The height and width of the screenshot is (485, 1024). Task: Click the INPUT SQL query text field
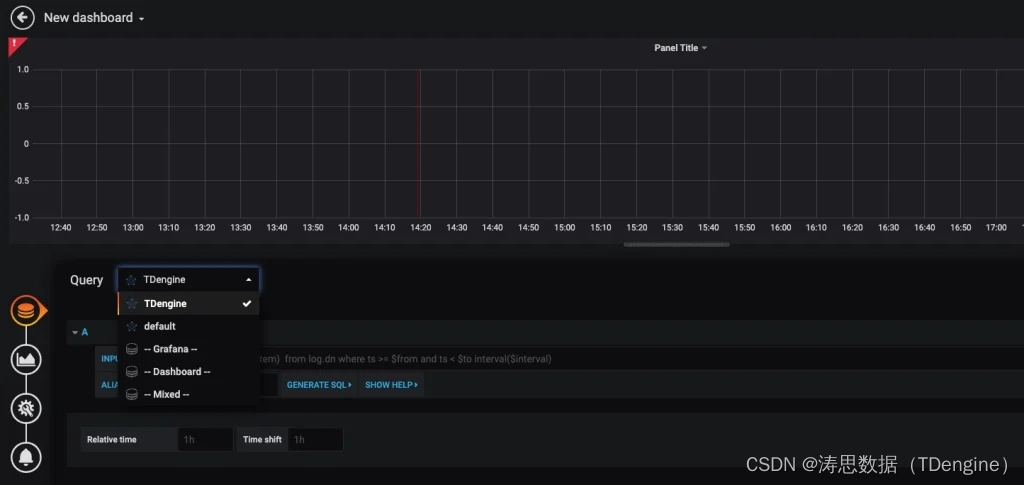(x=640, y=359)
